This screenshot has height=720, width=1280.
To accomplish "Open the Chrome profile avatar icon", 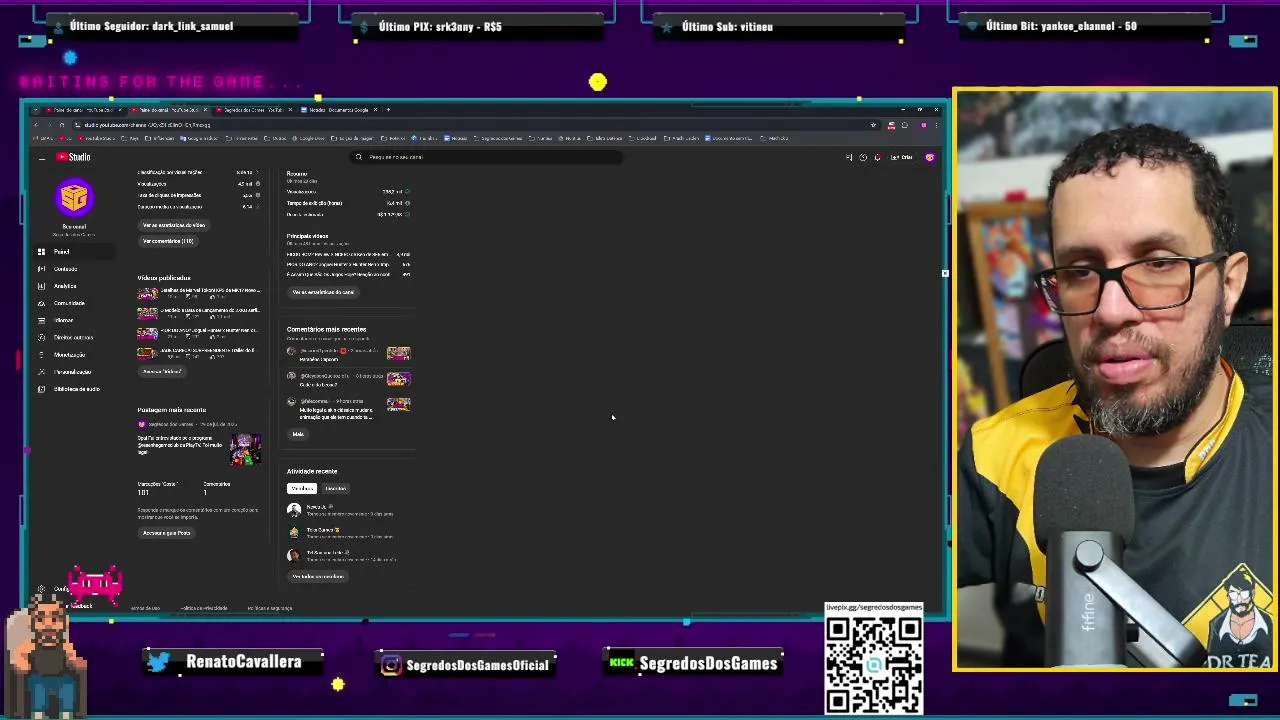I will tap(923, 125).
